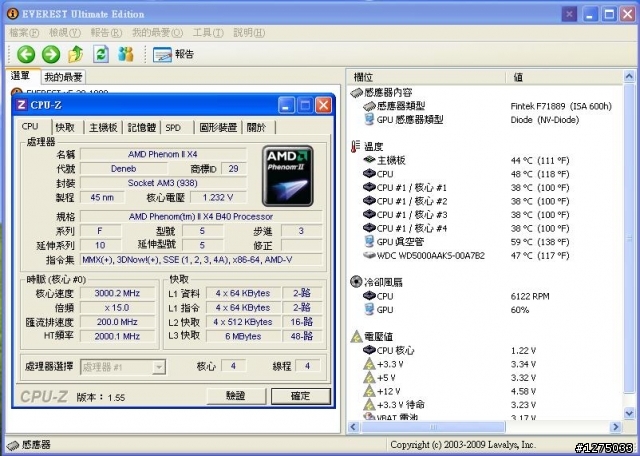Open the 報告(R) menu

coord(106,33)
